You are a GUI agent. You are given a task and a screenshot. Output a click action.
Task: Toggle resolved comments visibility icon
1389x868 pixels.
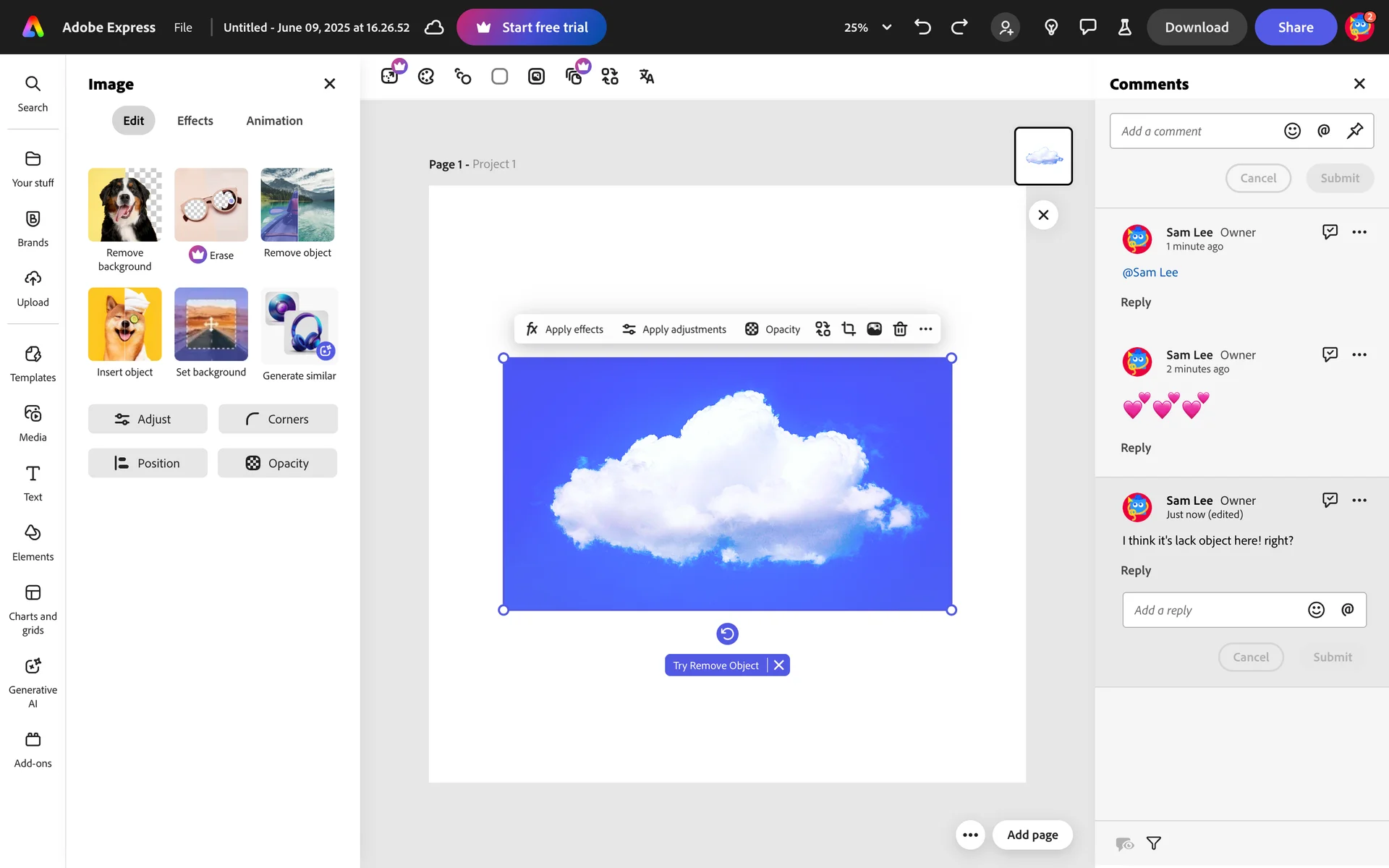pos(1124,843)
